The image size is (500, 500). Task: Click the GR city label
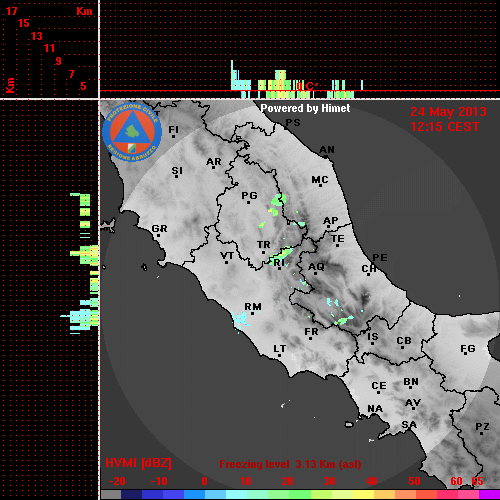159,229
